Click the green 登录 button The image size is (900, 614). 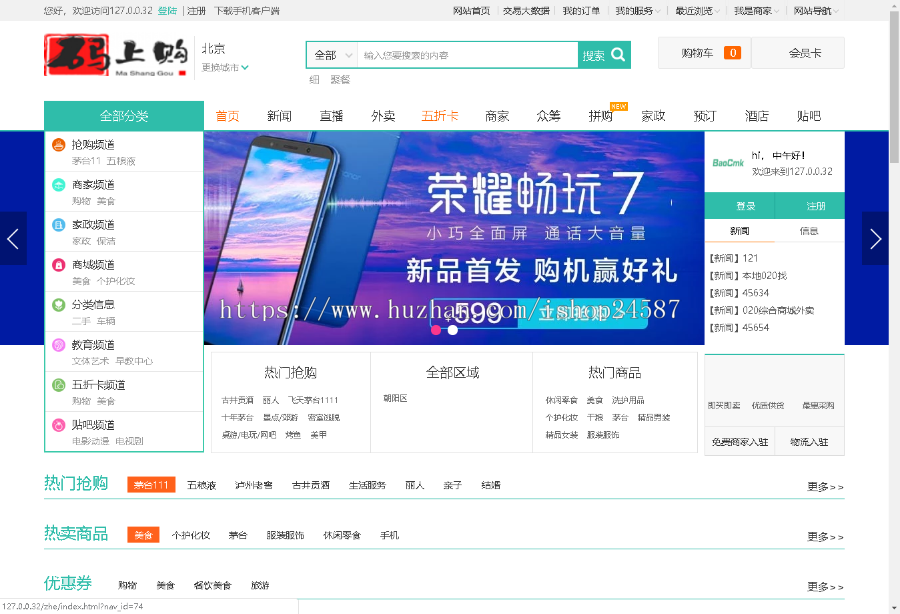[739, 205]
